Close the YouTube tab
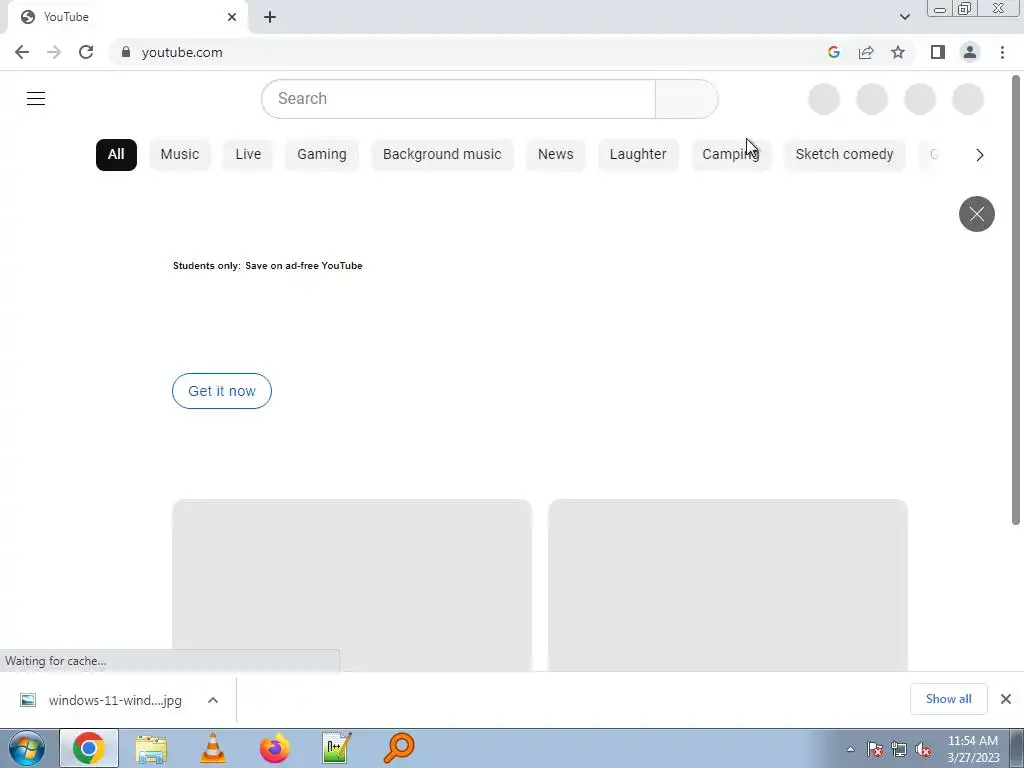Screen dimensions: 1024x768 coord(232,17)
